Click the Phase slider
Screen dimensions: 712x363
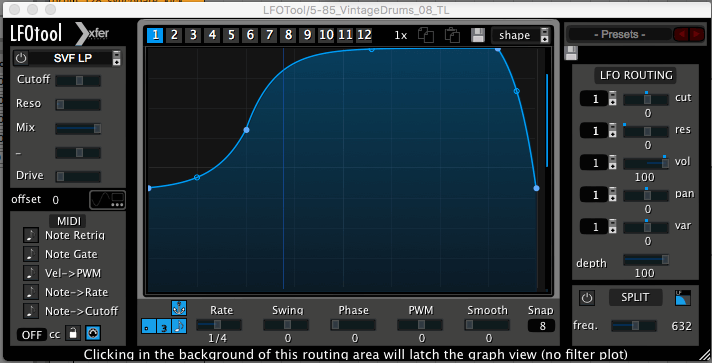click(353, 325)
